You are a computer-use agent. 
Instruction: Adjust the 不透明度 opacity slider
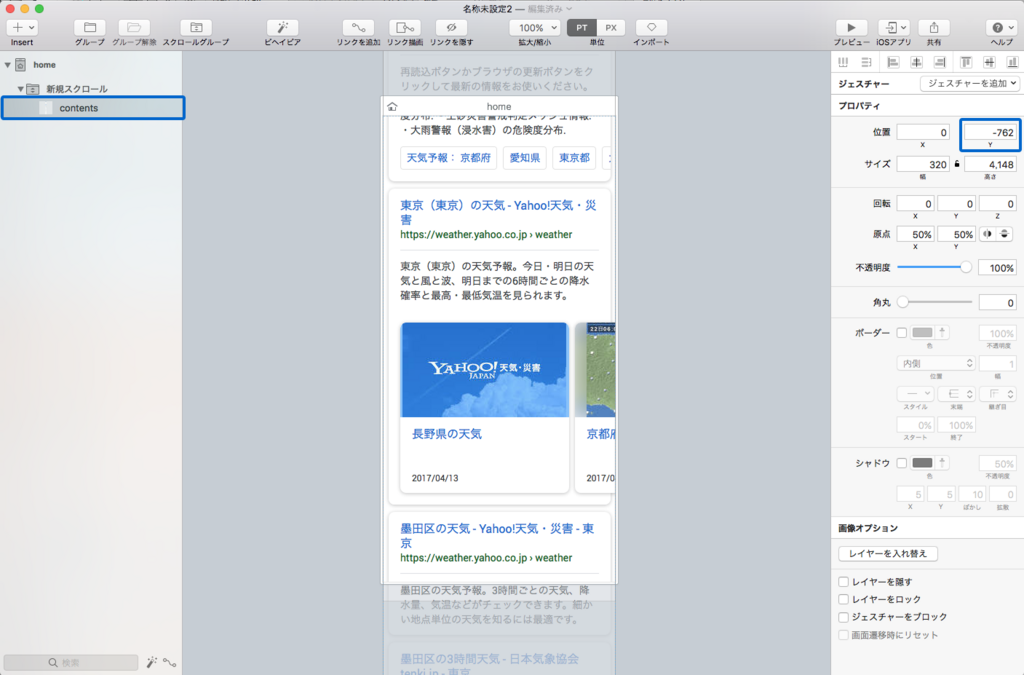(935, 266)
